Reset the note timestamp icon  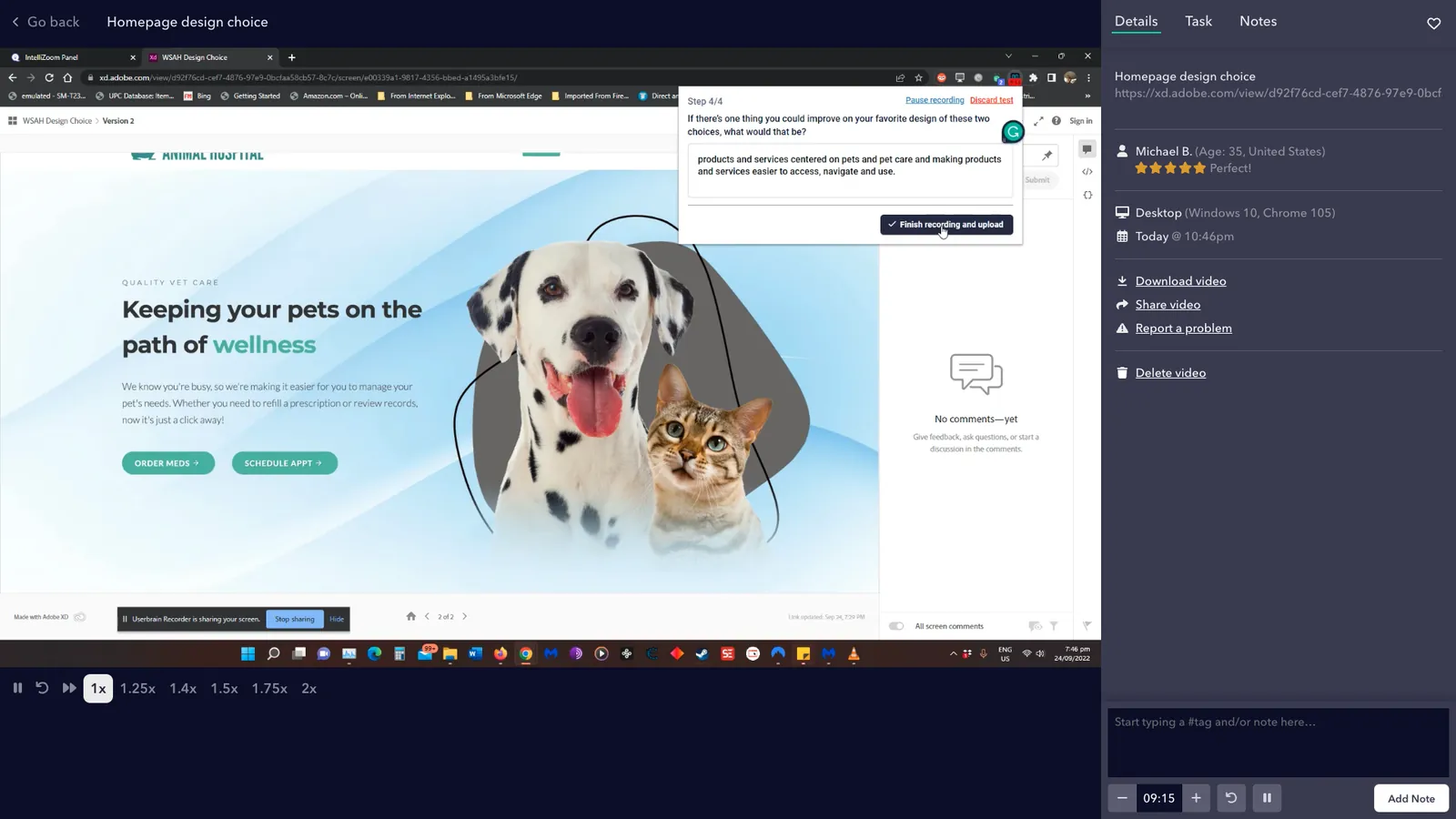(1231, 798)
